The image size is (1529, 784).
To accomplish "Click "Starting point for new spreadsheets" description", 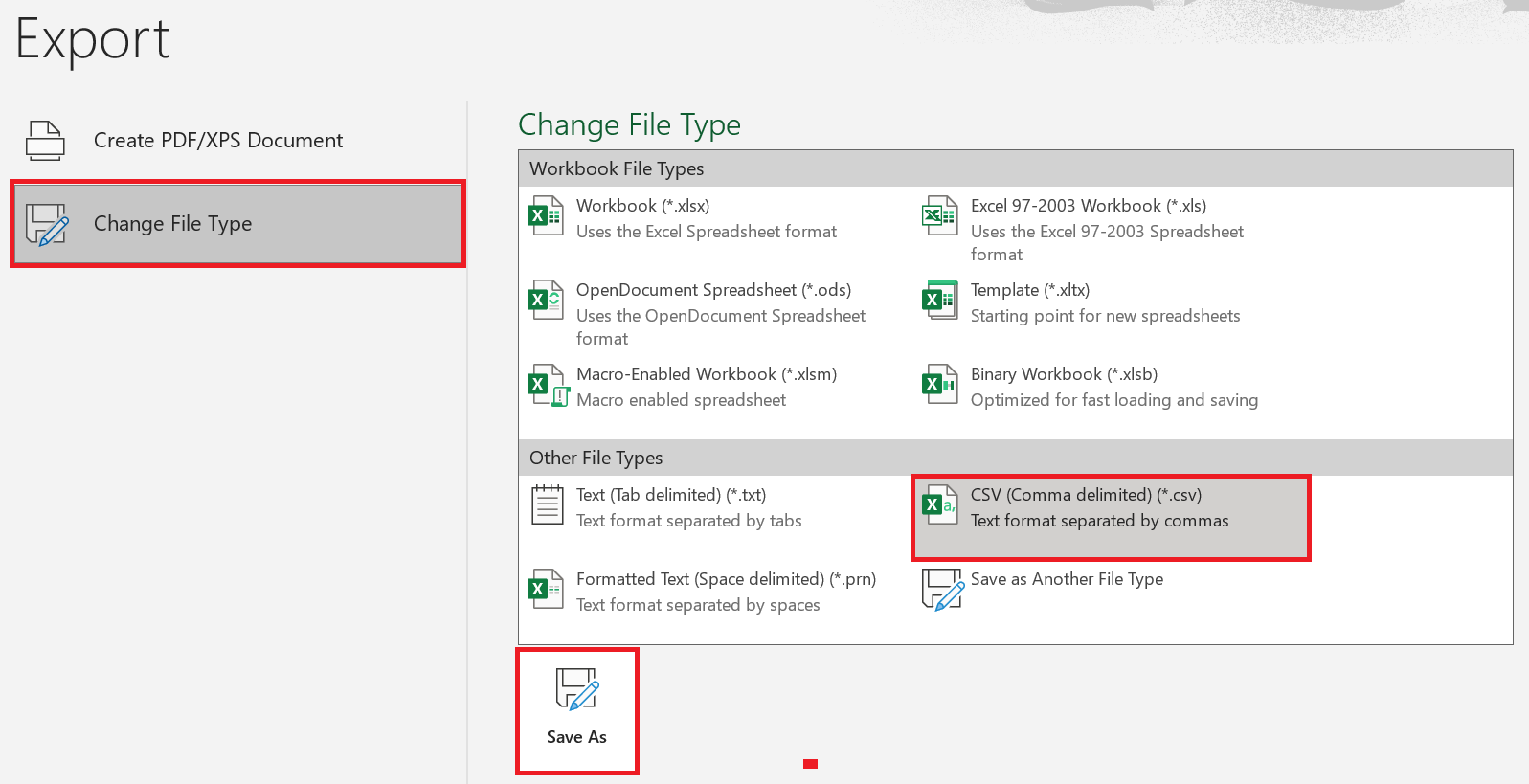I will click(x=1105, y=316).
